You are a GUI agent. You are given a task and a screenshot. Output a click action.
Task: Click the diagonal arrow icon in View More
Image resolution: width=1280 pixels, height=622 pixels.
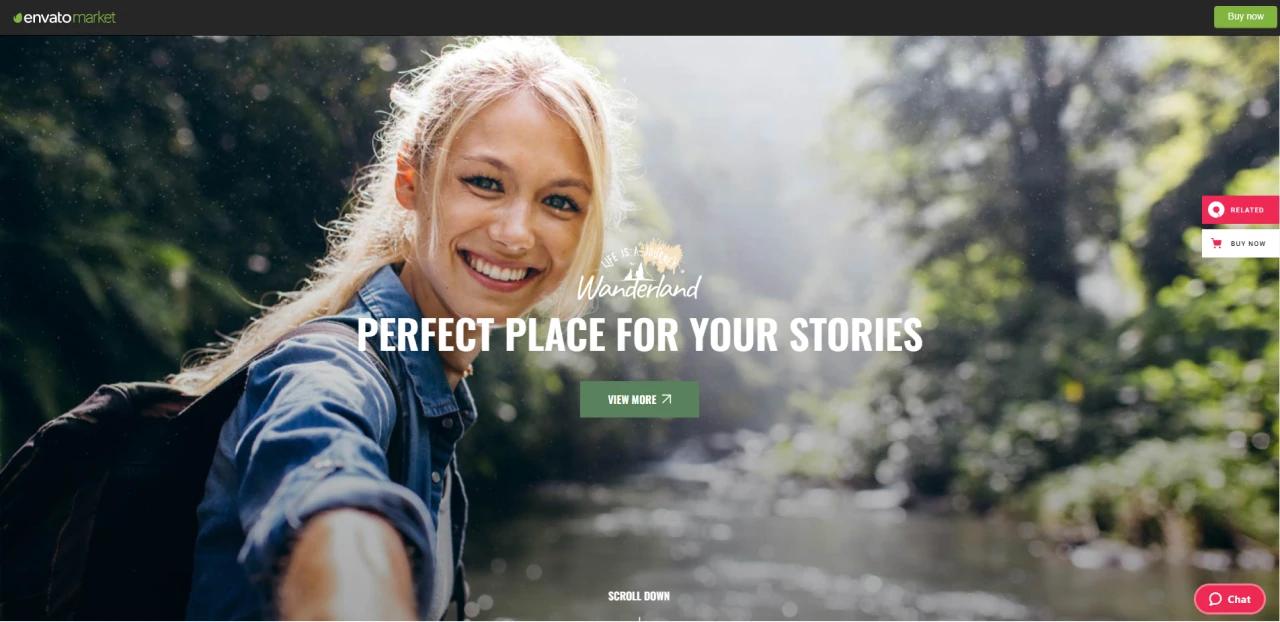tap(667, 399)
